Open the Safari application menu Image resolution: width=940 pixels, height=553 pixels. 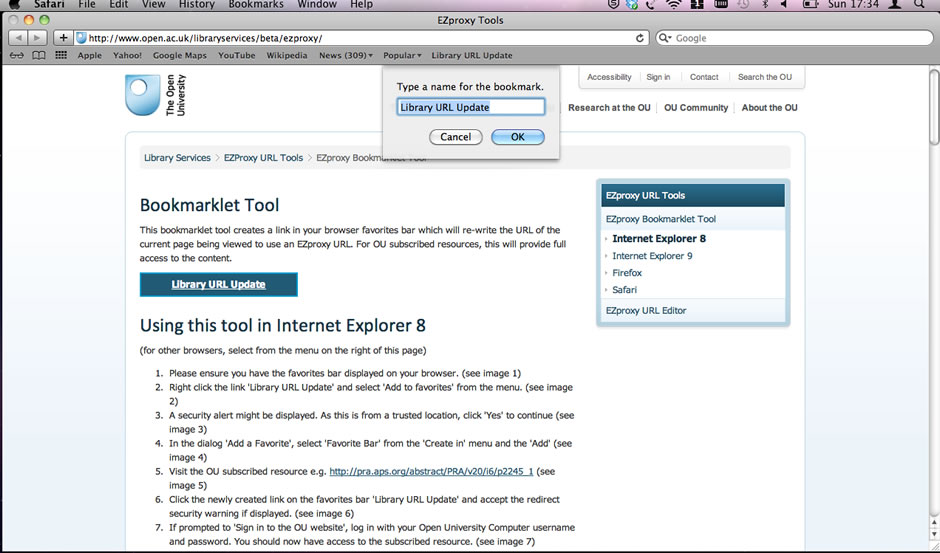[49, 4]
